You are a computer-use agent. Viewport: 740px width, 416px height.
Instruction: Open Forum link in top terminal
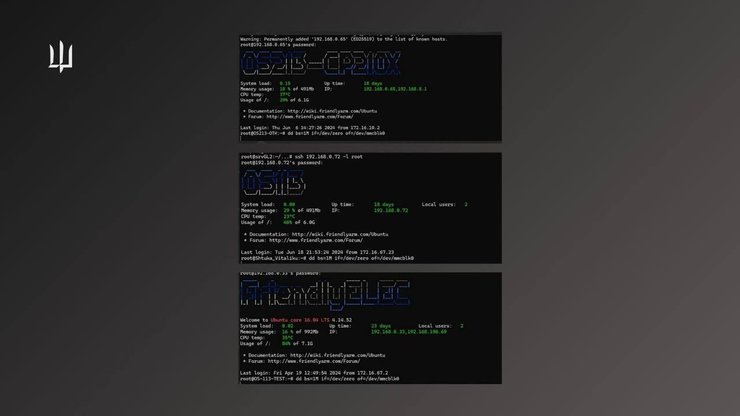[310, 117]
